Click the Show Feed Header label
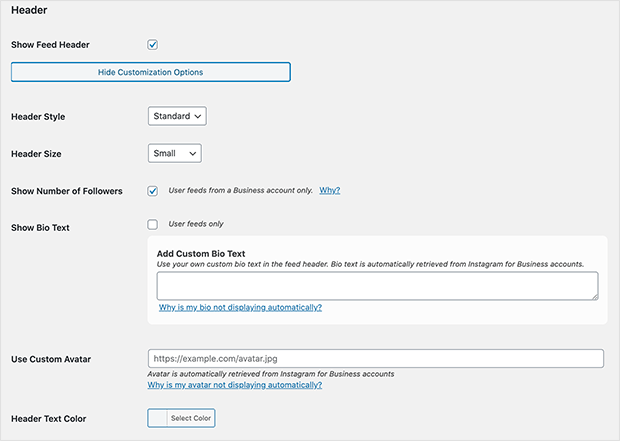Viewport: 620px width, 441px height. tap(50, 45)
